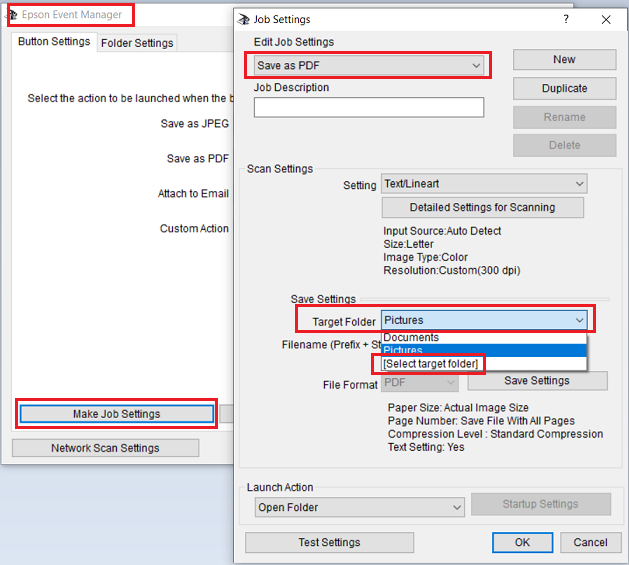
Task: Click the Job Settings help question mark
Action: click(x=566, y=19)
